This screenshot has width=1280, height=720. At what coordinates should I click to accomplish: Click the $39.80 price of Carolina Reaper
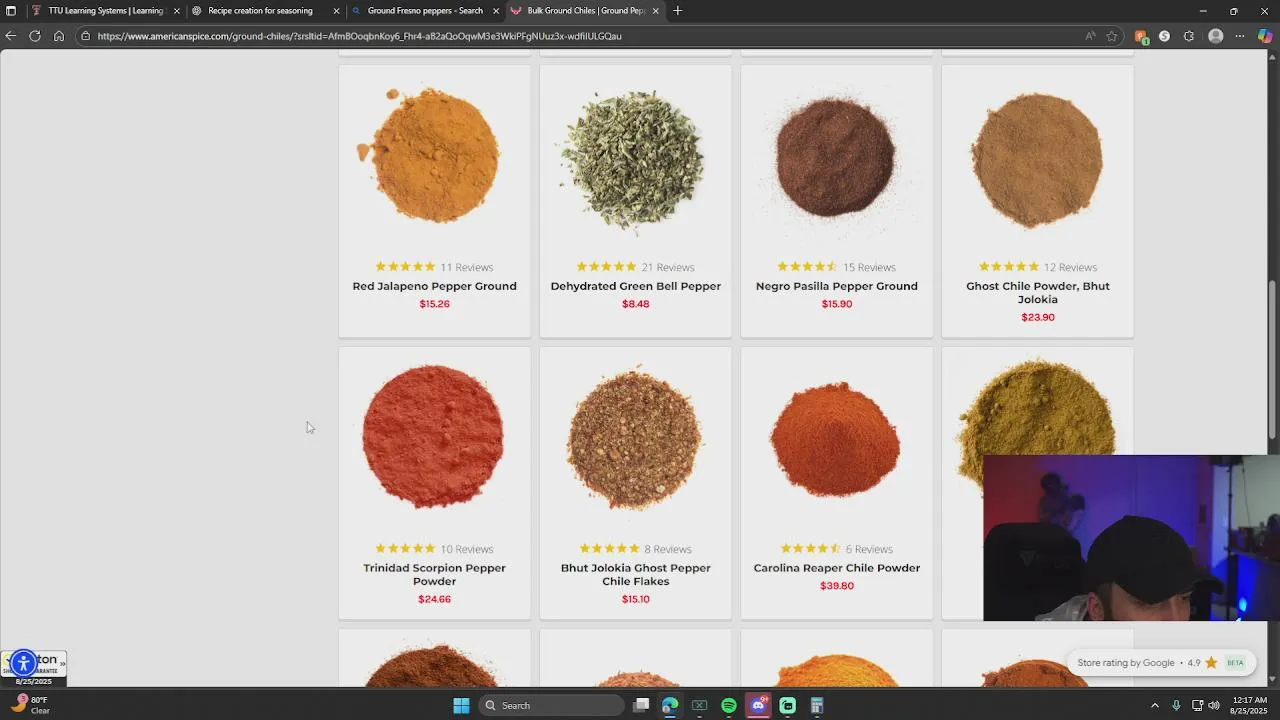[x=837, y=586]
